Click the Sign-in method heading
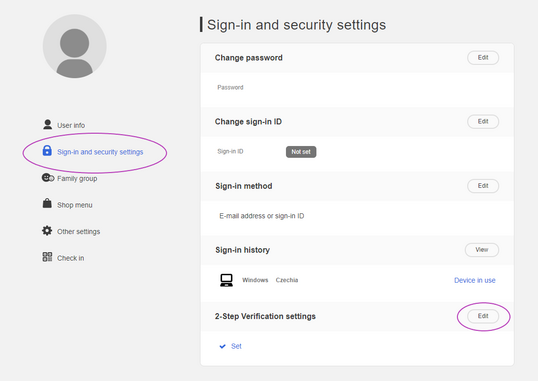The width and height of the screenshot is (538, 381). coord(244,186)
